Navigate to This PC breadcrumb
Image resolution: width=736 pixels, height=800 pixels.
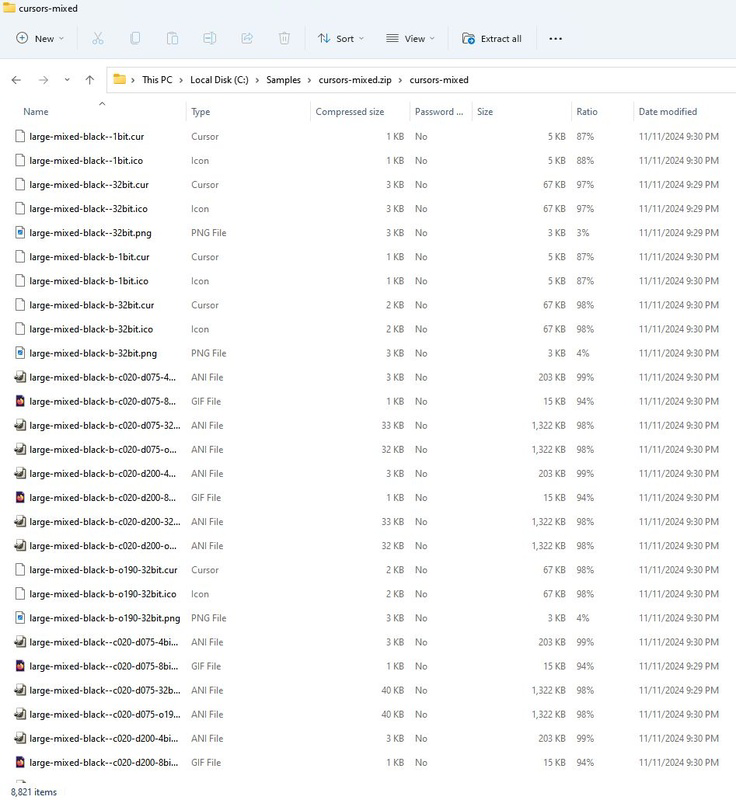pyautogui.click(x=157, y=80)
